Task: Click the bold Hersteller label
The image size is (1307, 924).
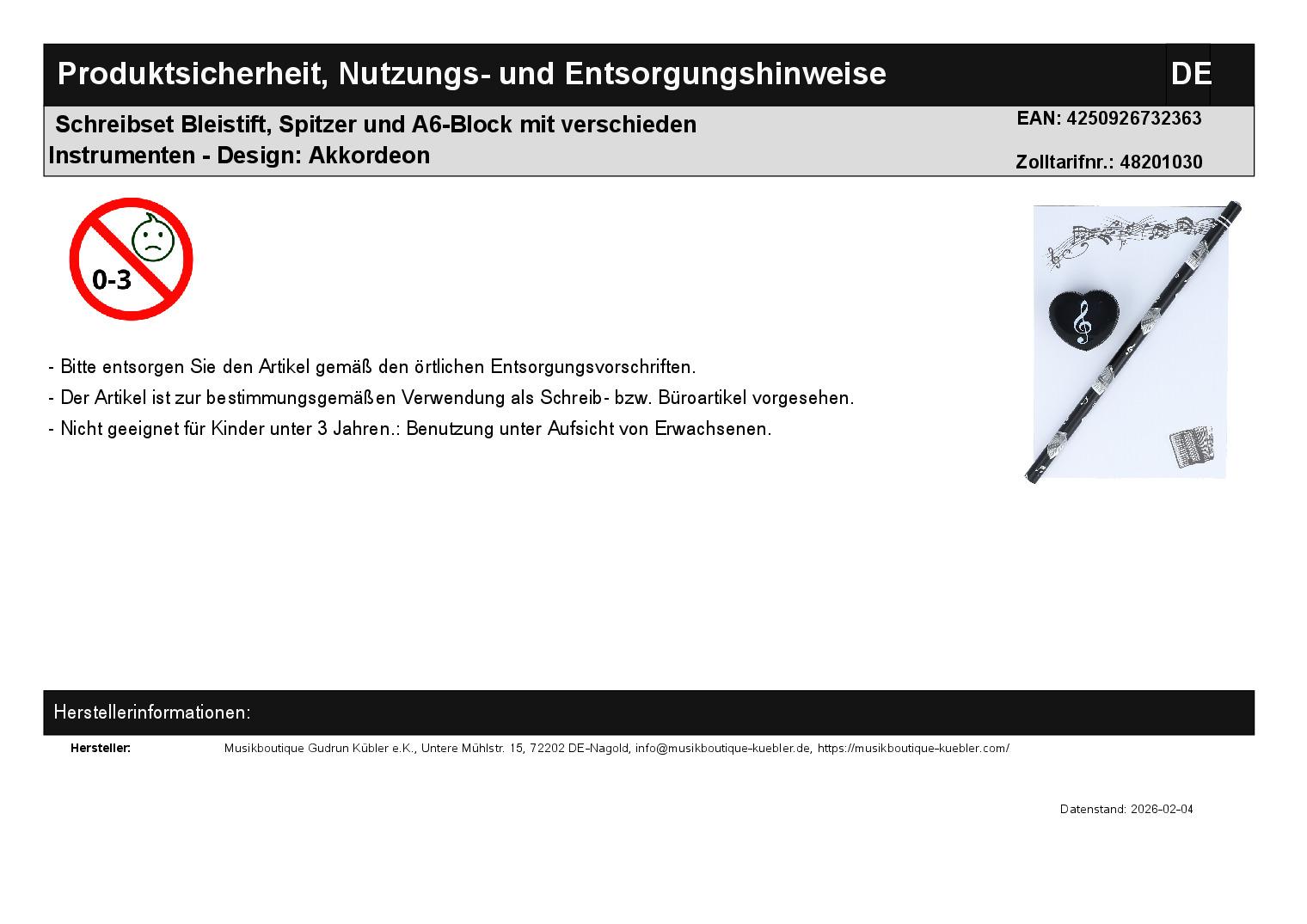Action: 101,749
